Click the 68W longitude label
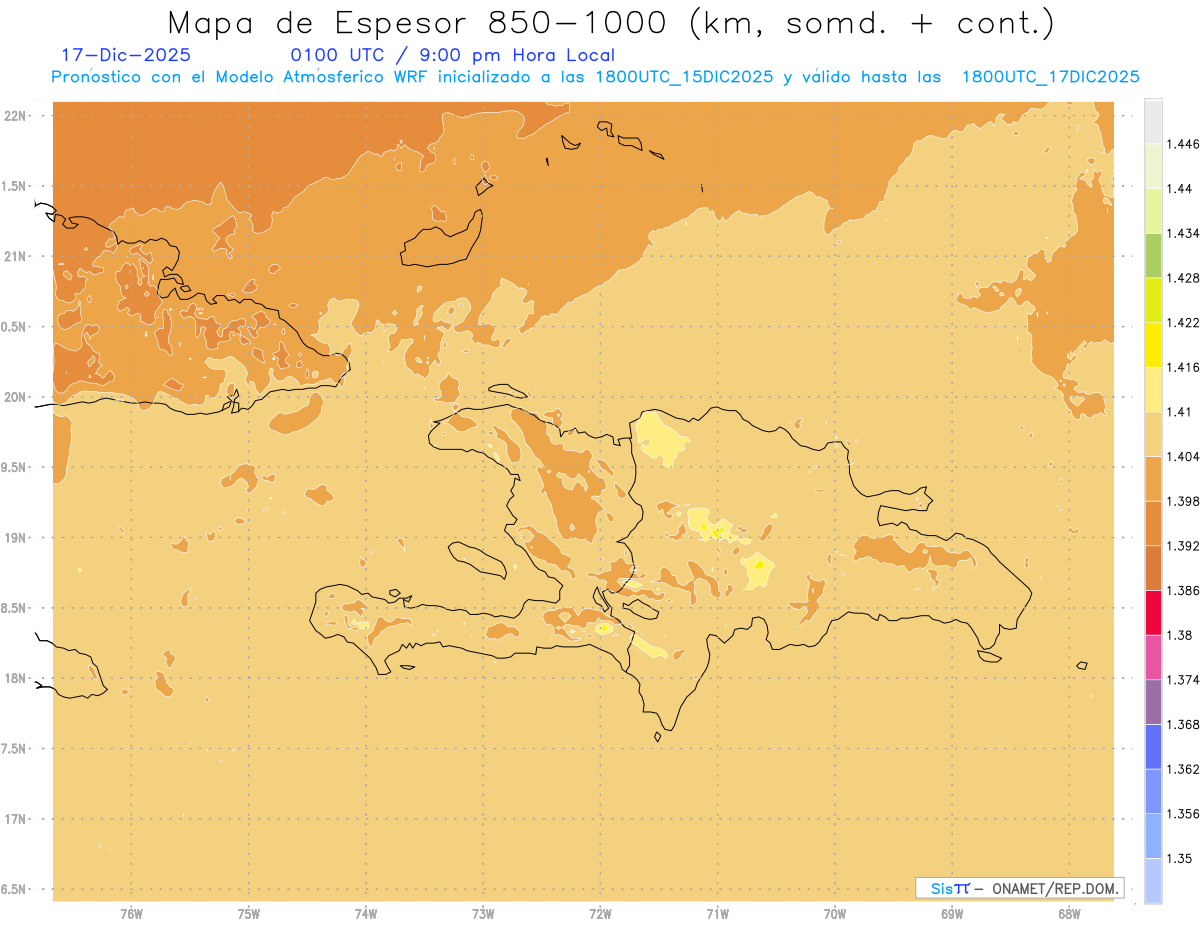This screenshot has width=1200, height=927. [1069, 913]
